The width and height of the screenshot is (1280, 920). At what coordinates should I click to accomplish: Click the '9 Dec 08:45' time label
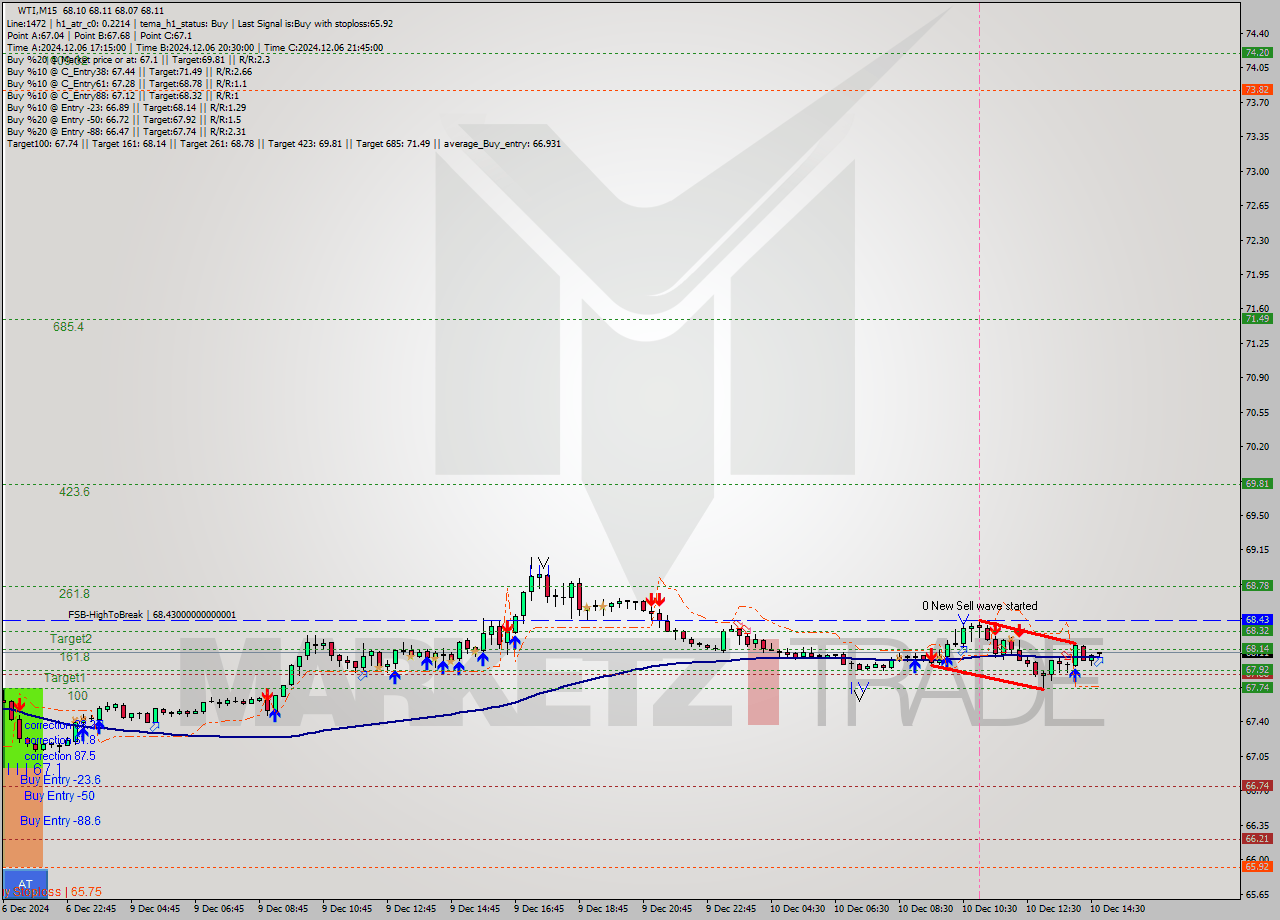click(x=284, y=909)
